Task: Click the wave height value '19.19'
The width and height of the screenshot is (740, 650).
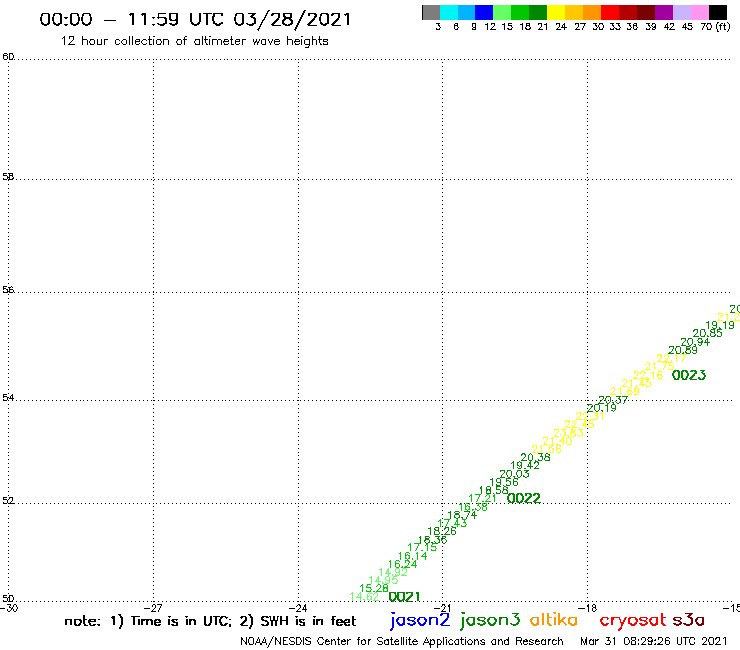Action: click(720, 325)
